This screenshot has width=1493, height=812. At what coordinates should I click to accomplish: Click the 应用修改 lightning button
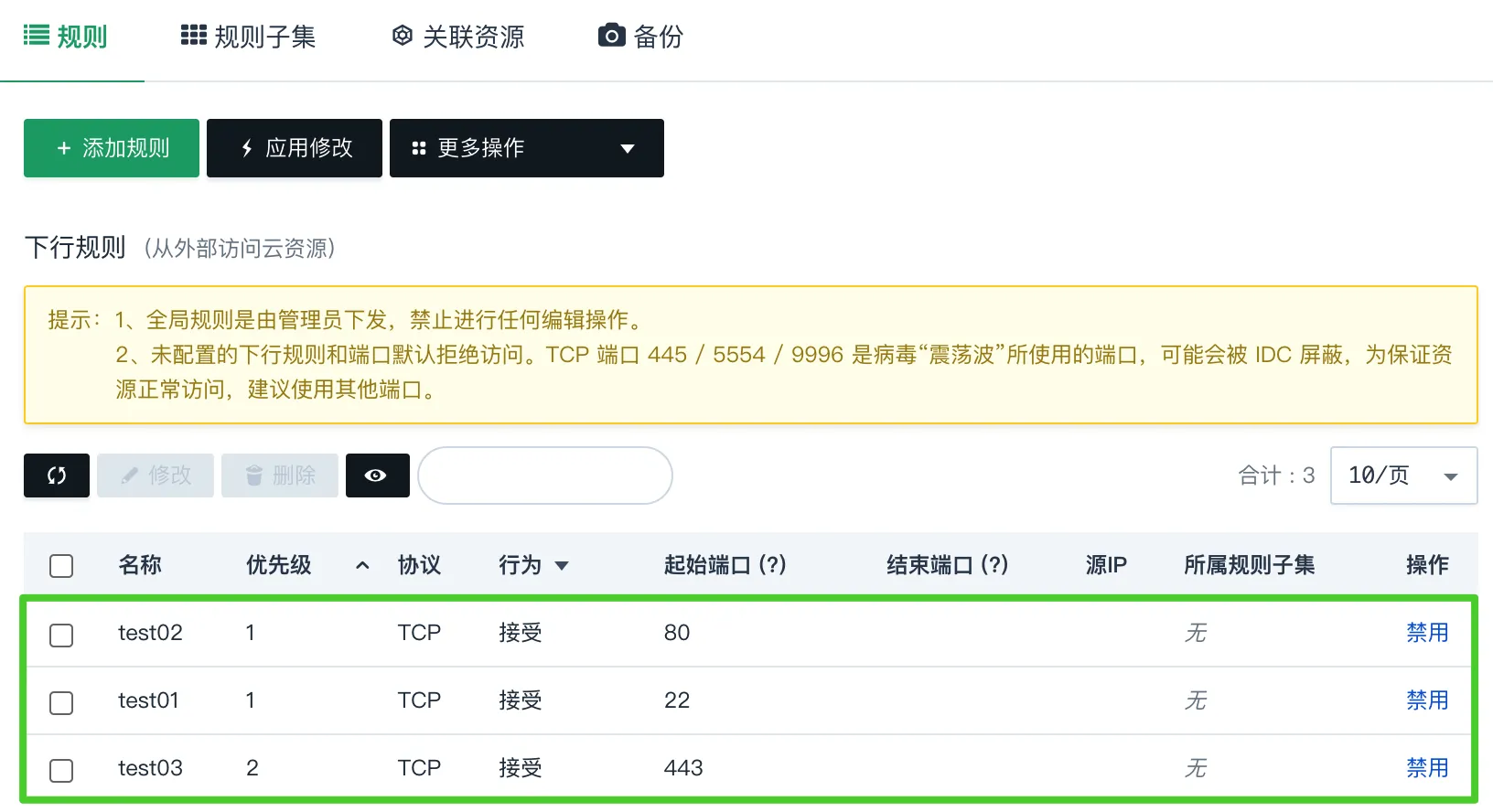(295, 148)
